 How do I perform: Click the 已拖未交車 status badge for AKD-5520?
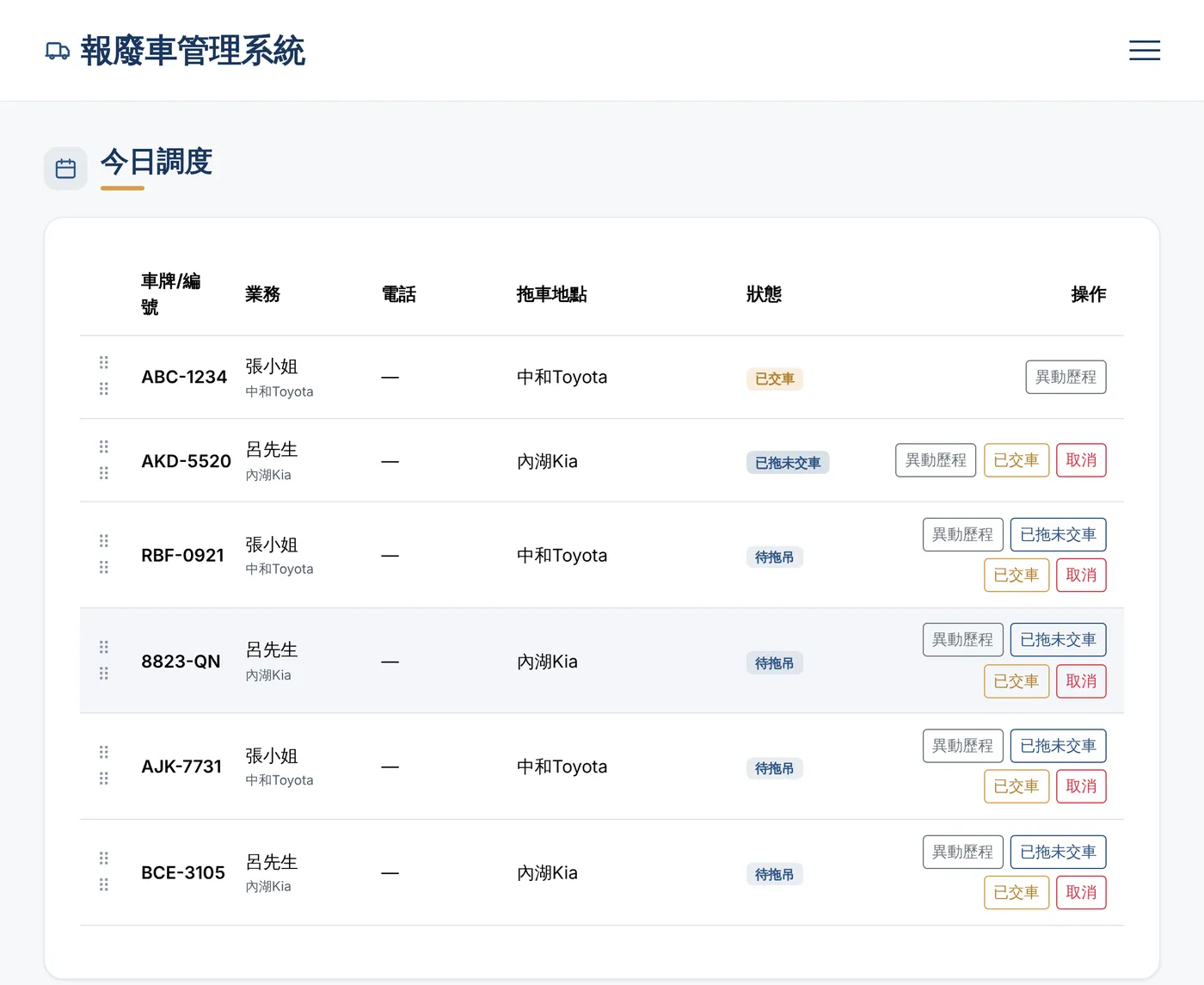coord(788,463)
